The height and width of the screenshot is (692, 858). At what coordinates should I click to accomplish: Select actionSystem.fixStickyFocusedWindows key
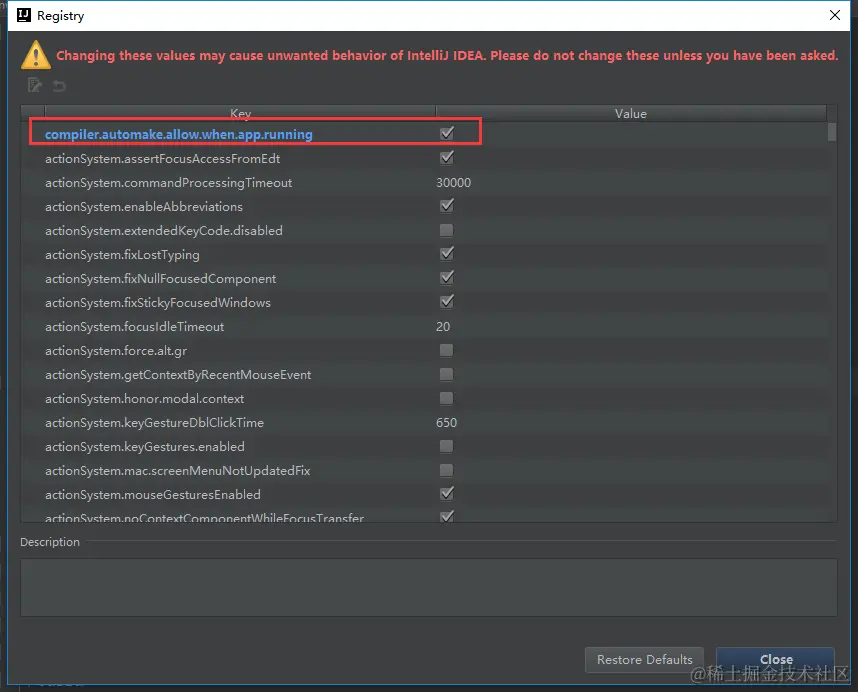tap(158, 303)
